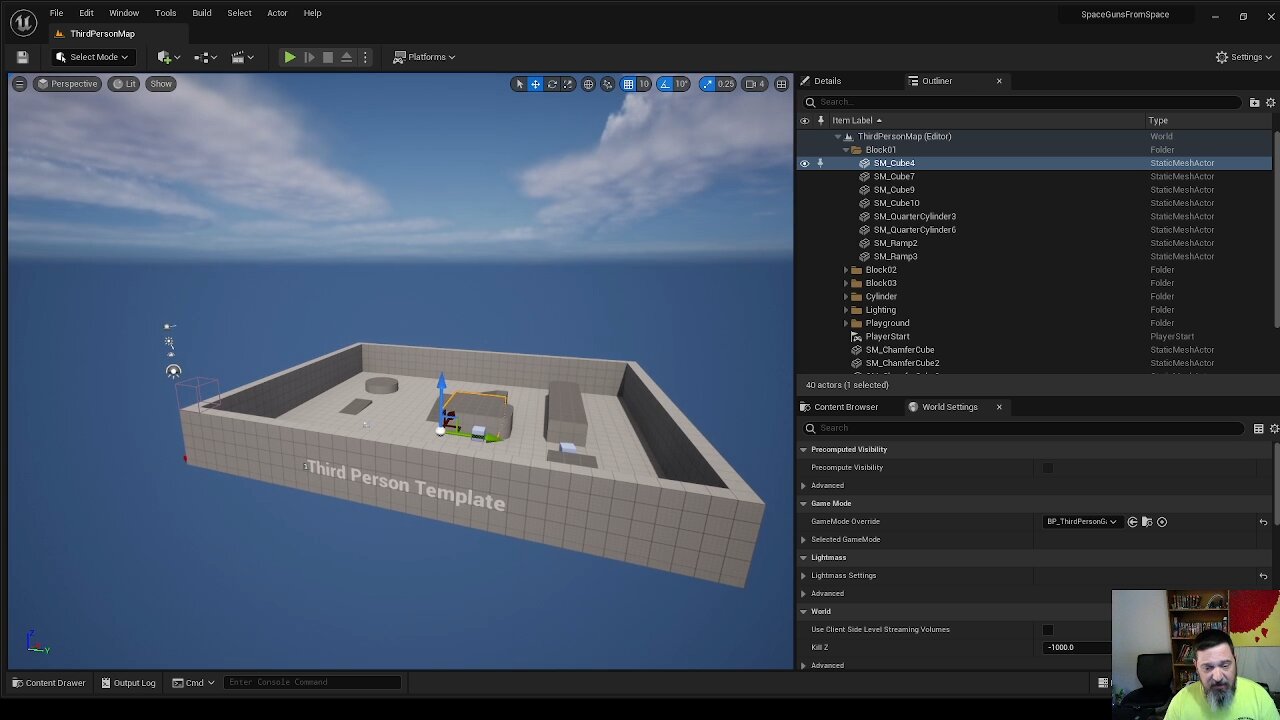Open Outliner settings gear
1280x720 pixels.
1271,102
